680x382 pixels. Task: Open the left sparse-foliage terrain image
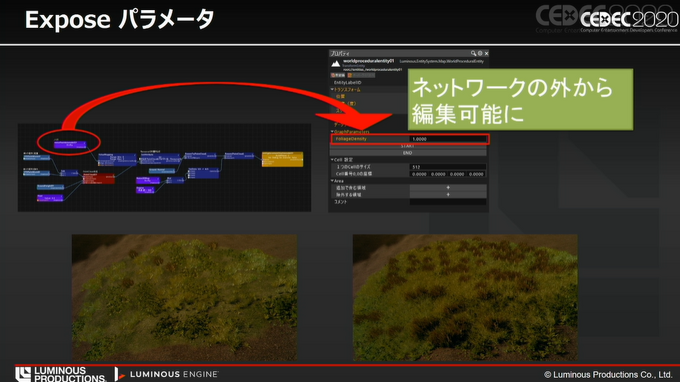click(x=184, y=297)
